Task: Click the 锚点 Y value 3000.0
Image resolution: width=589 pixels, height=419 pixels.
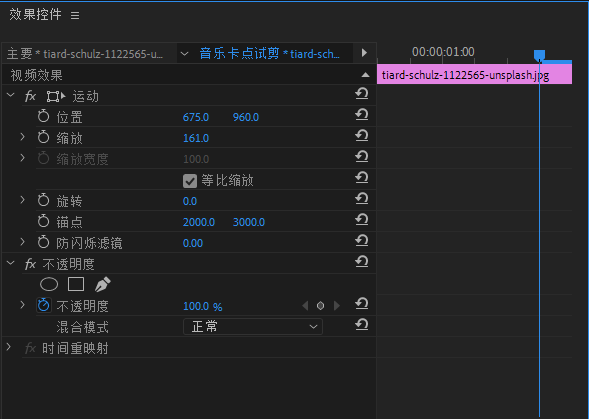Action: pos(249,222)
